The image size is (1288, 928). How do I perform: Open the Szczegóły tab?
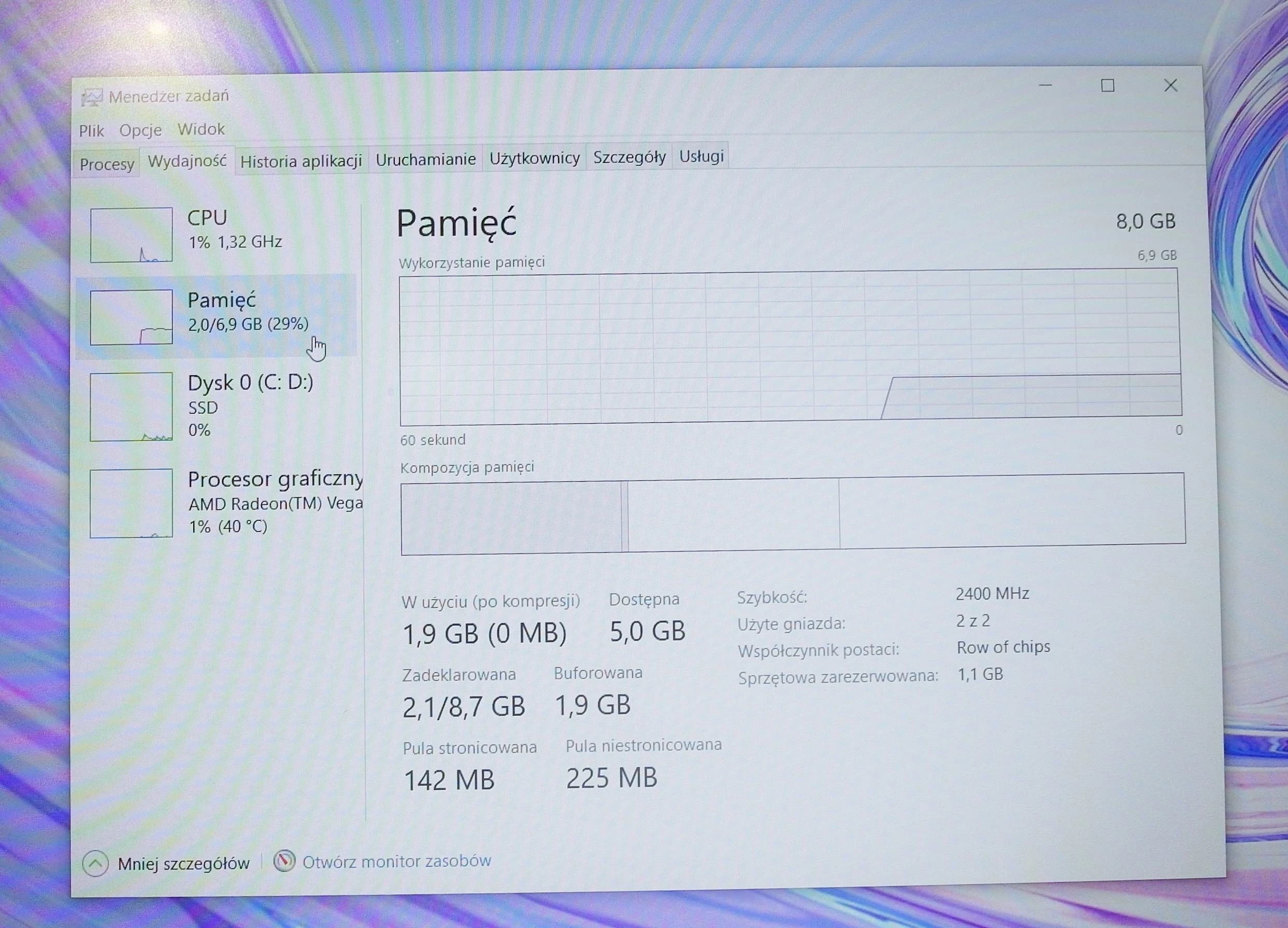tap(629, 157)
